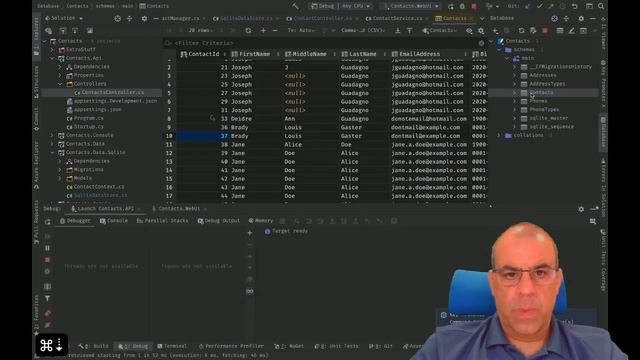Select the Contacts table in Database panel

tap(538, 93)
